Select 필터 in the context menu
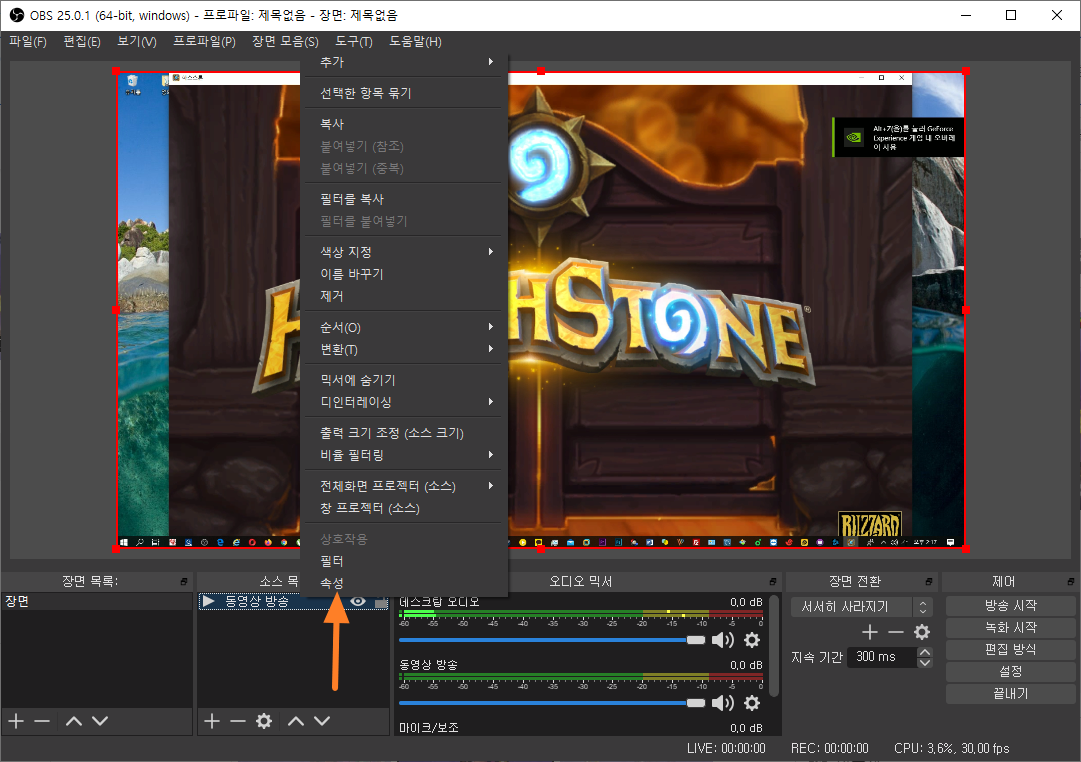1081x762 pixels. pyautogui.click(x=406, y=561)
